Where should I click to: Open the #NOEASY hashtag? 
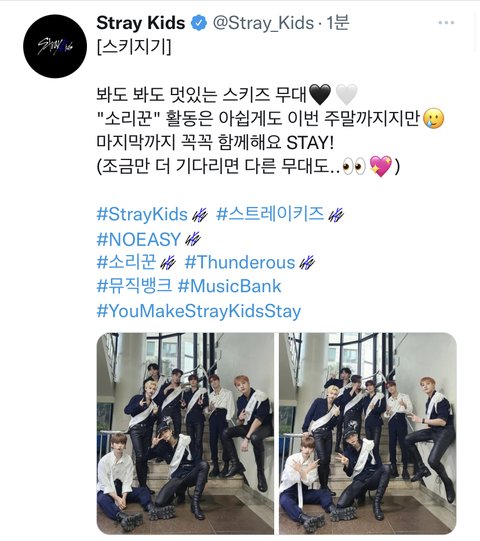point(139,239)
